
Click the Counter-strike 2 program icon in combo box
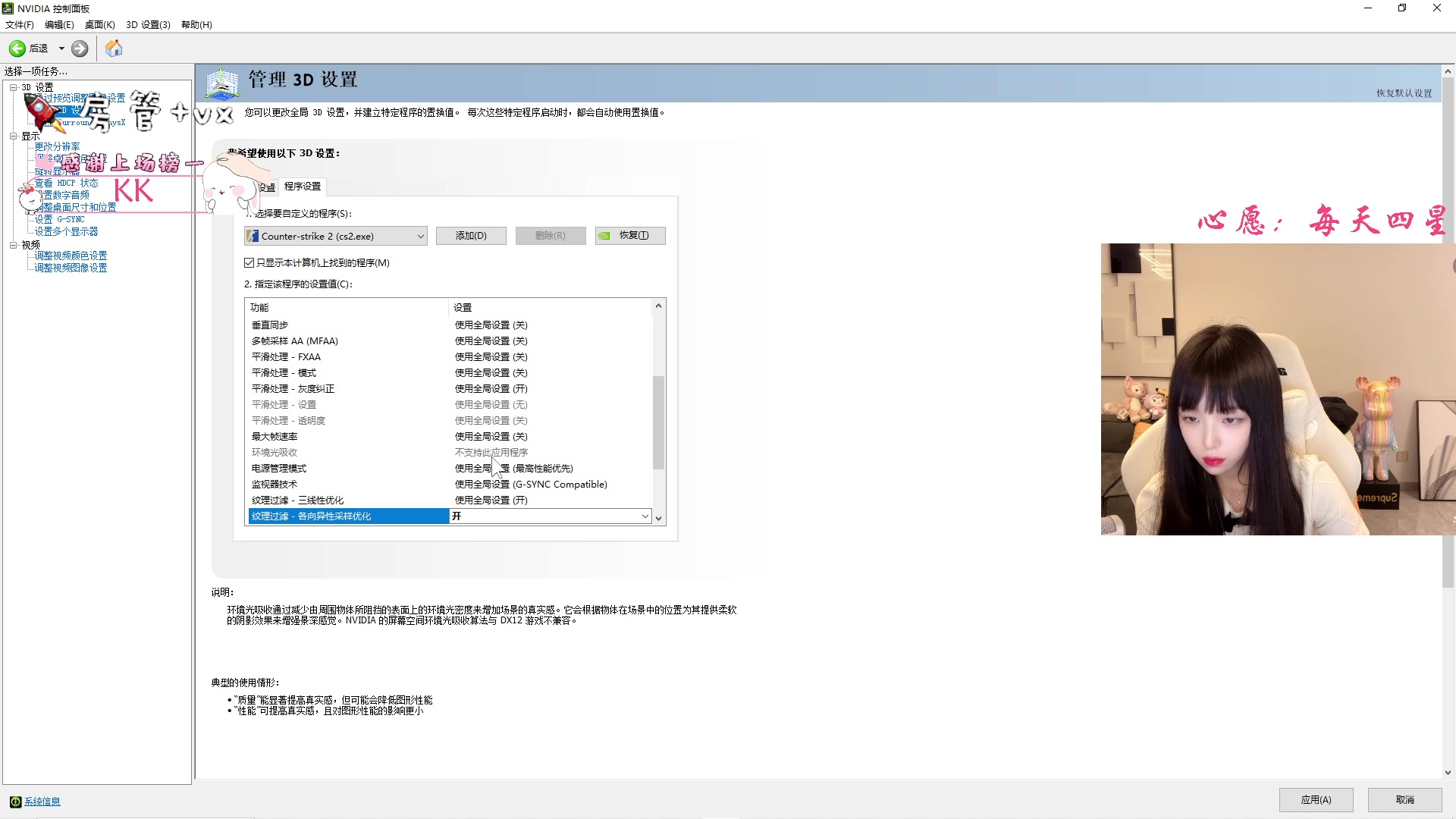253,236
